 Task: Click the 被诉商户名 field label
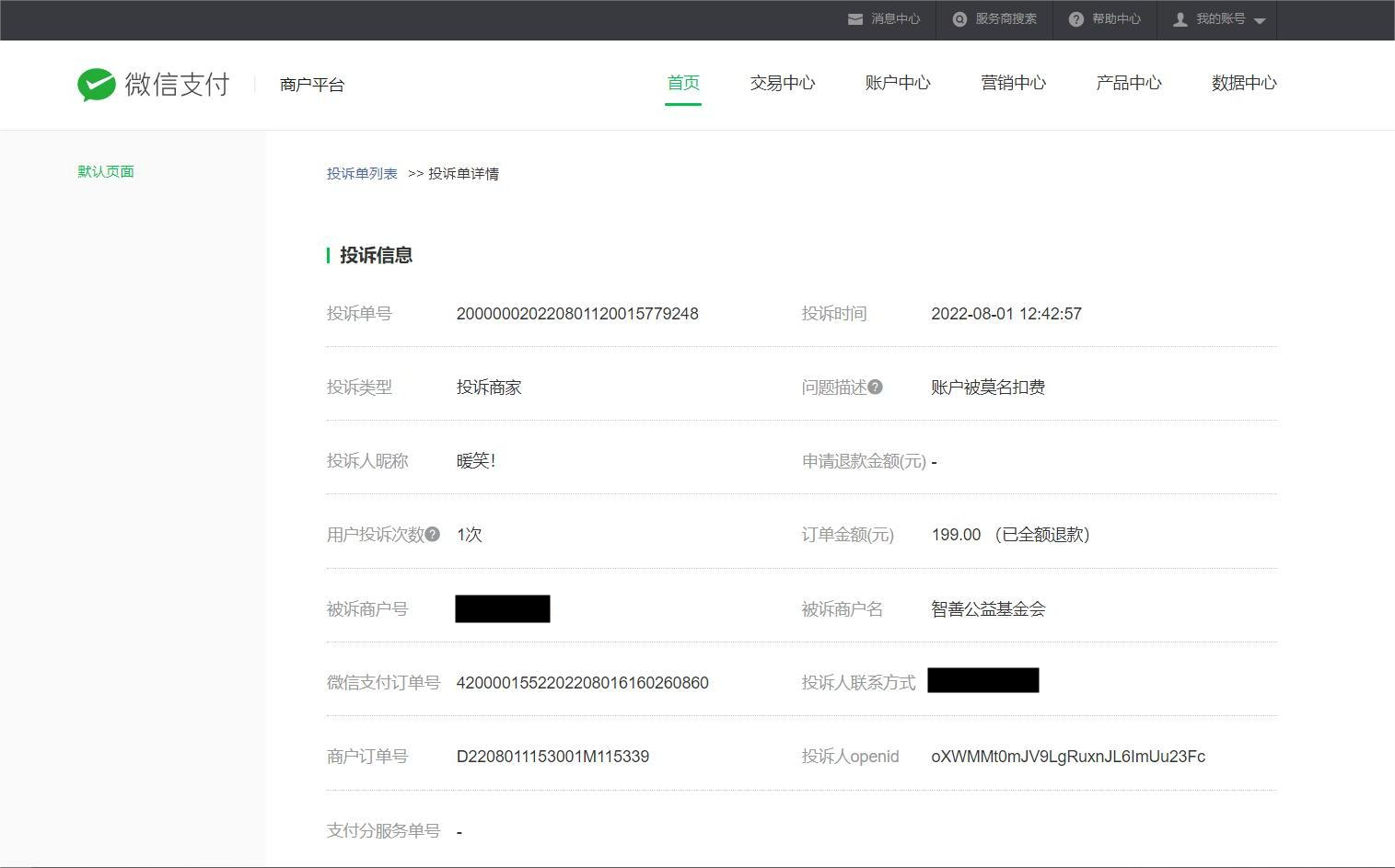[x=843, y=609]
